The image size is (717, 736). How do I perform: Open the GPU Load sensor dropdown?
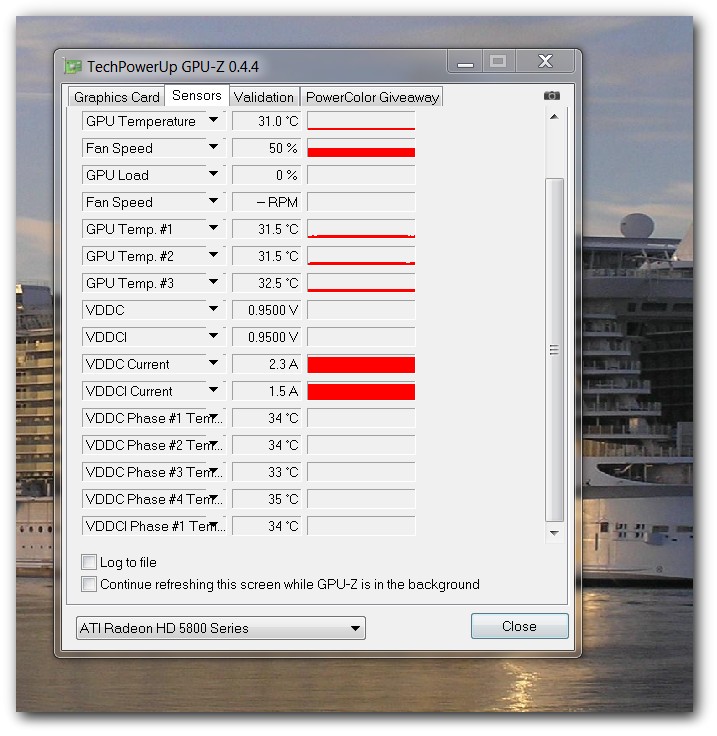[214, 175]
